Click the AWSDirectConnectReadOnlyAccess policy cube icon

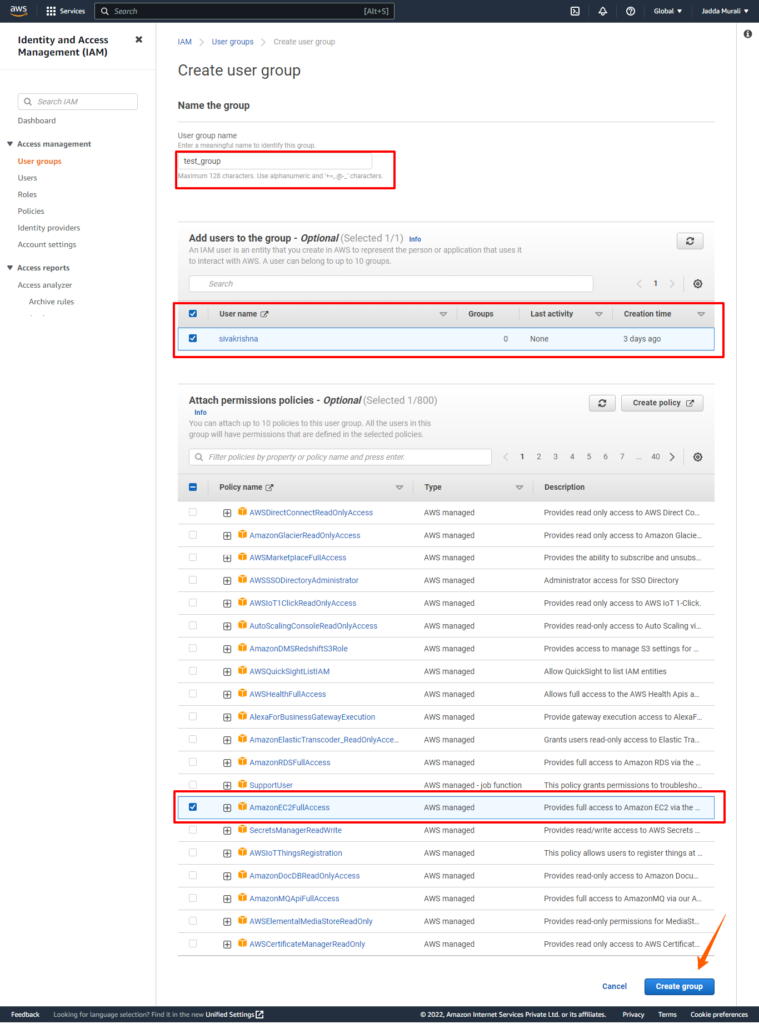pos(242,512)
